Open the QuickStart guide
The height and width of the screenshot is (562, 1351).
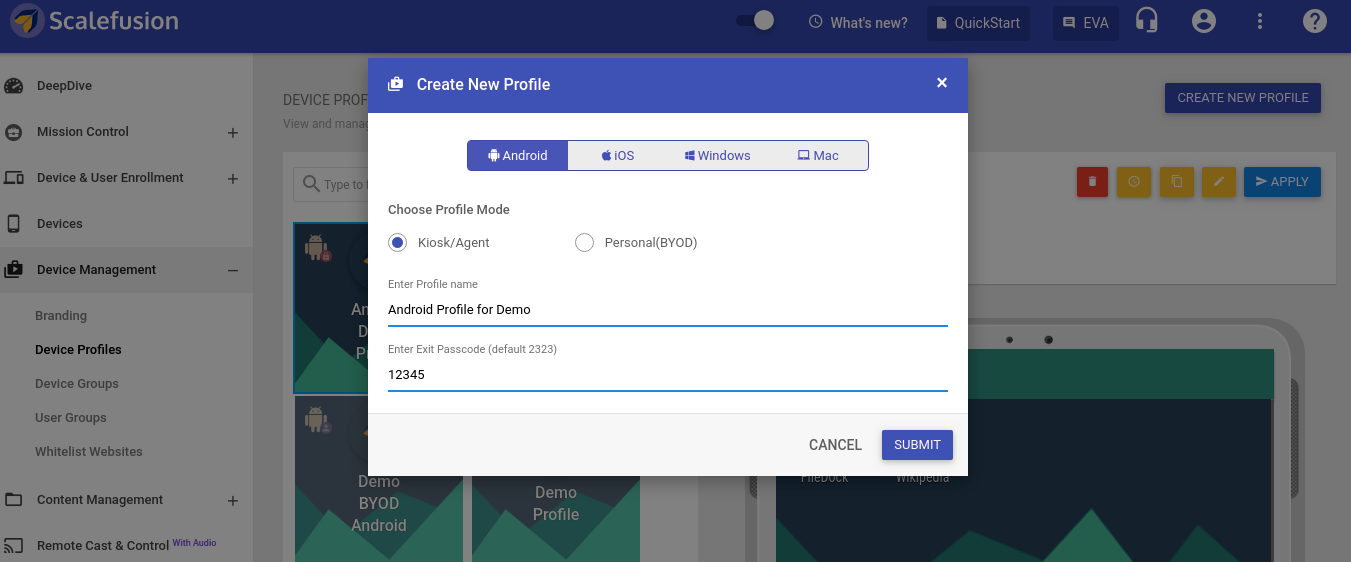(978, 22)
